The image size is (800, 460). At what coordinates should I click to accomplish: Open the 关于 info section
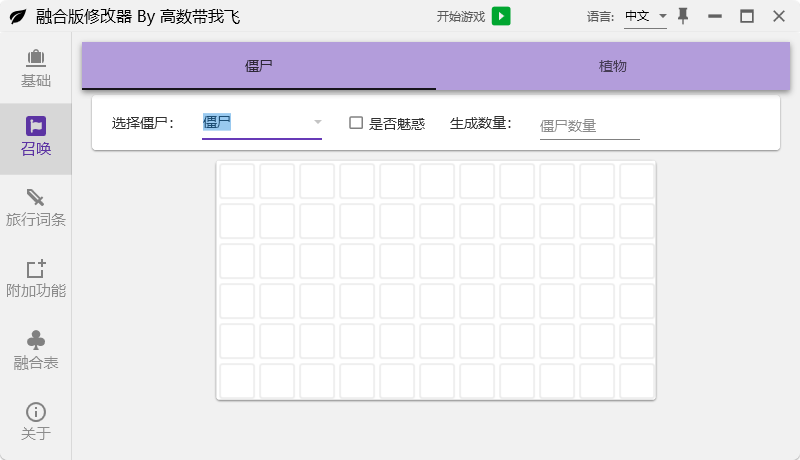(36, 422)
